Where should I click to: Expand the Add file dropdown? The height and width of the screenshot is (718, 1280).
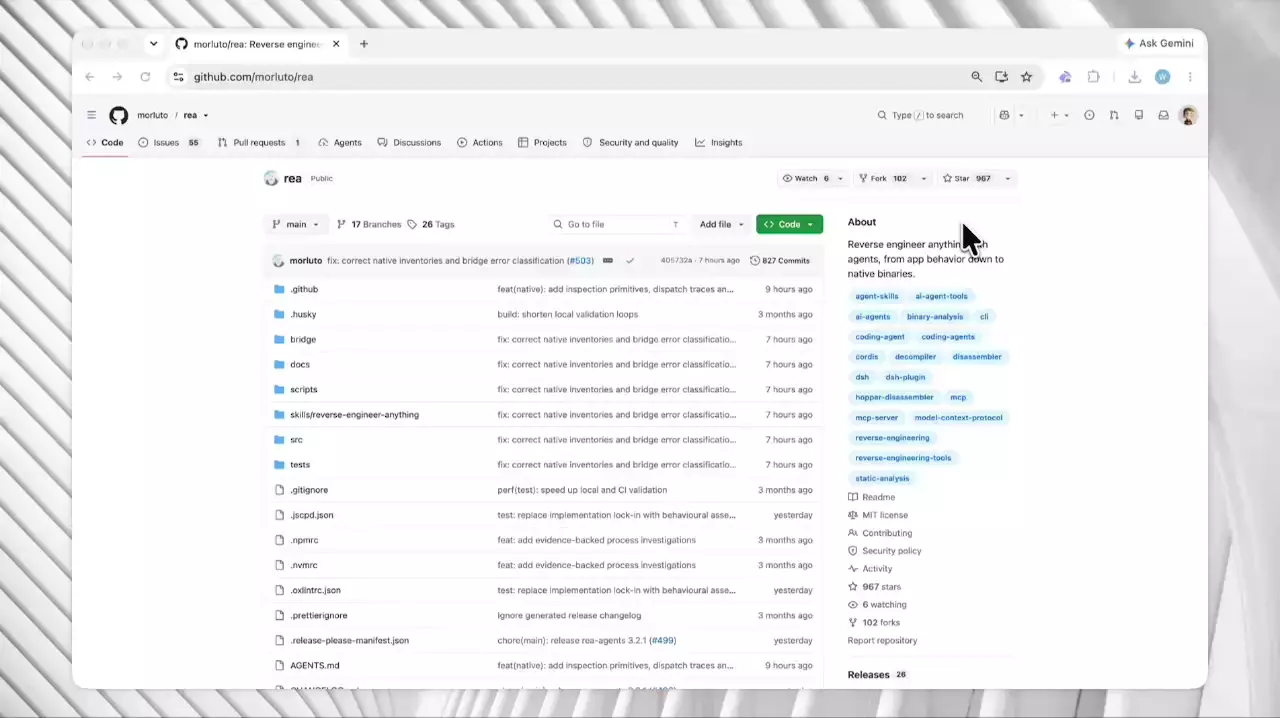pyautogui.click(x=721, y=224)
